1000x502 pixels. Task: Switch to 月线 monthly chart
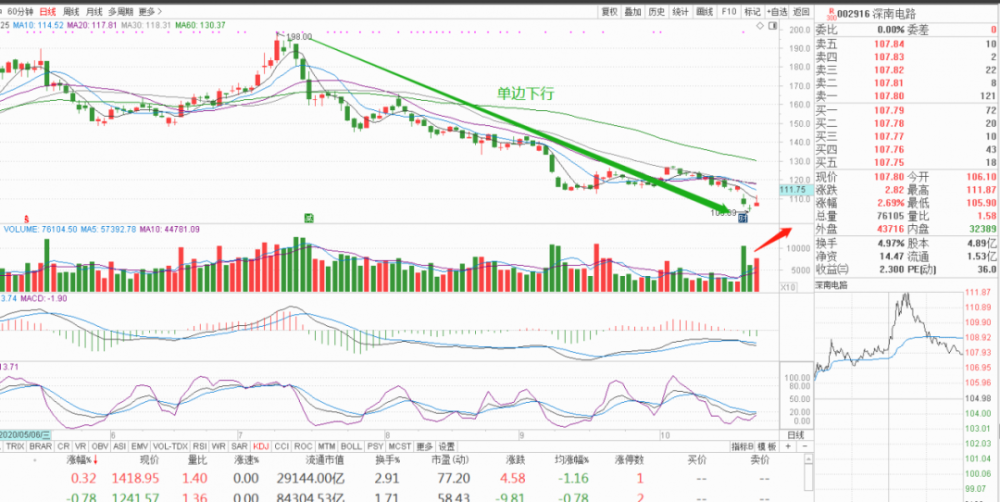point(94,11)
